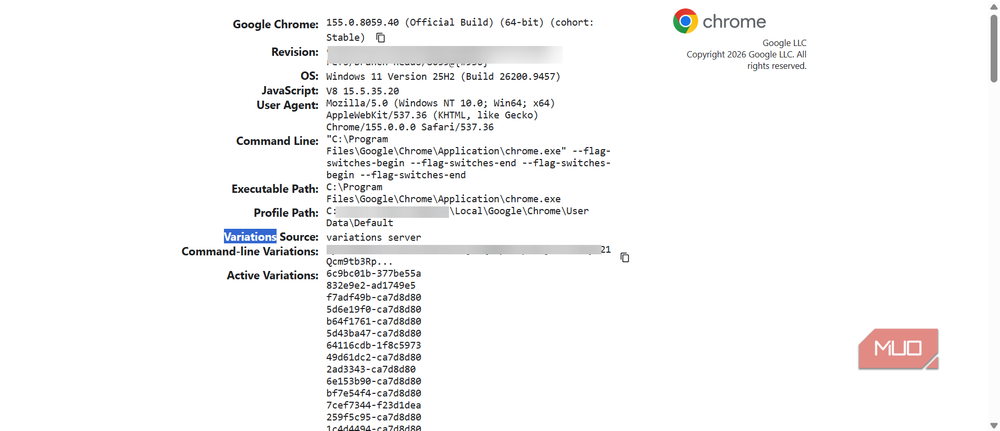1000x431 pixels.
Task: Copy the command-line variations string
Action: point(625,258)
